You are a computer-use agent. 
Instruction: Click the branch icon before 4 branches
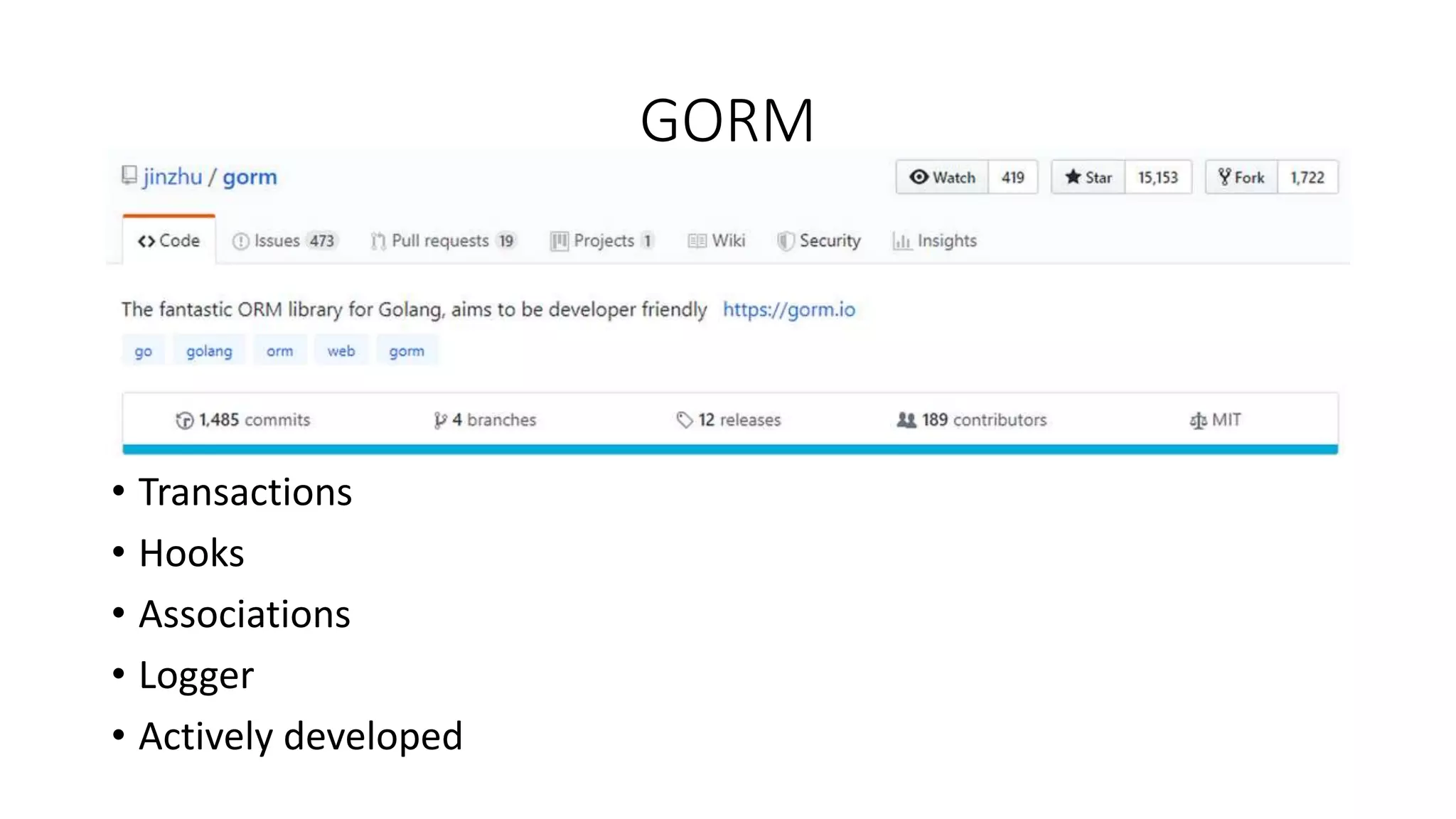440,421
